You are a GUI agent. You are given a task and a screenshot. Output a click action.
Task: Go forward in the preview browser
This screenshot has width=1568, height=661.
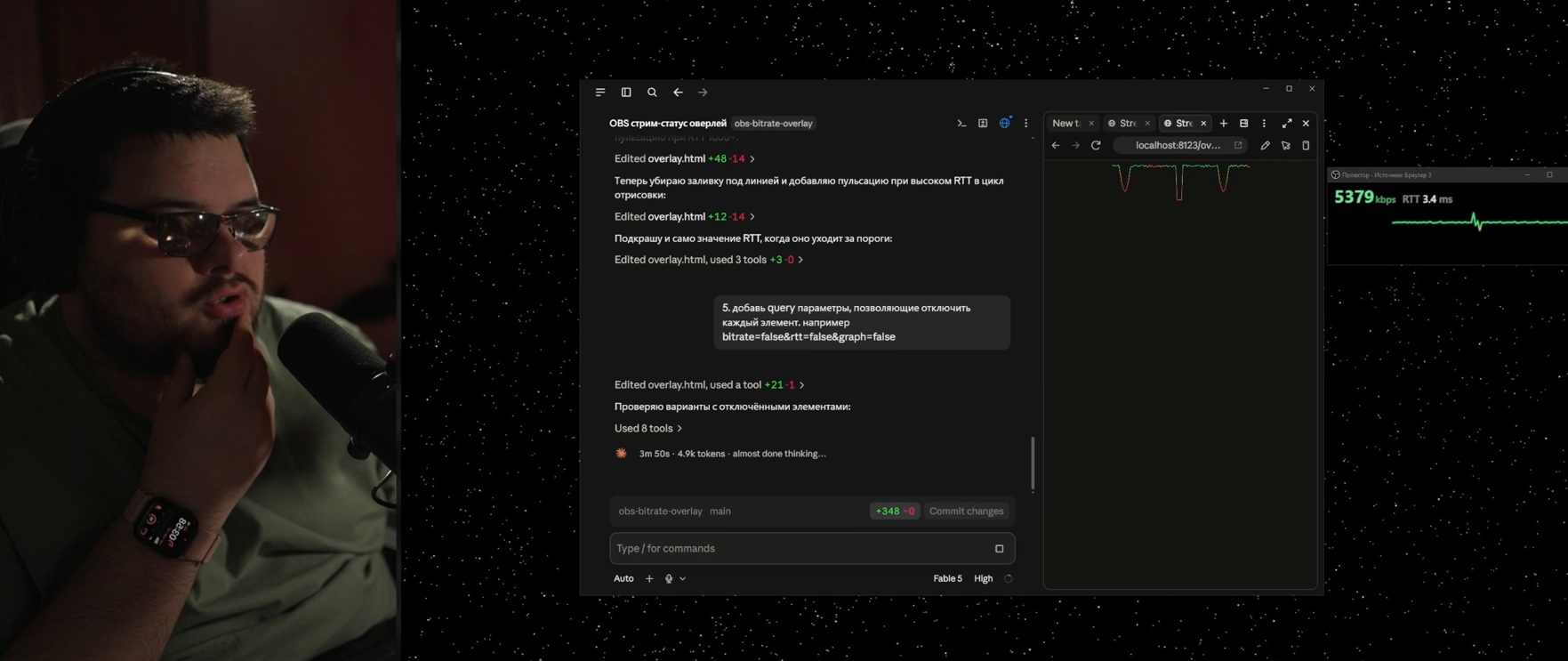[1075, 146]
